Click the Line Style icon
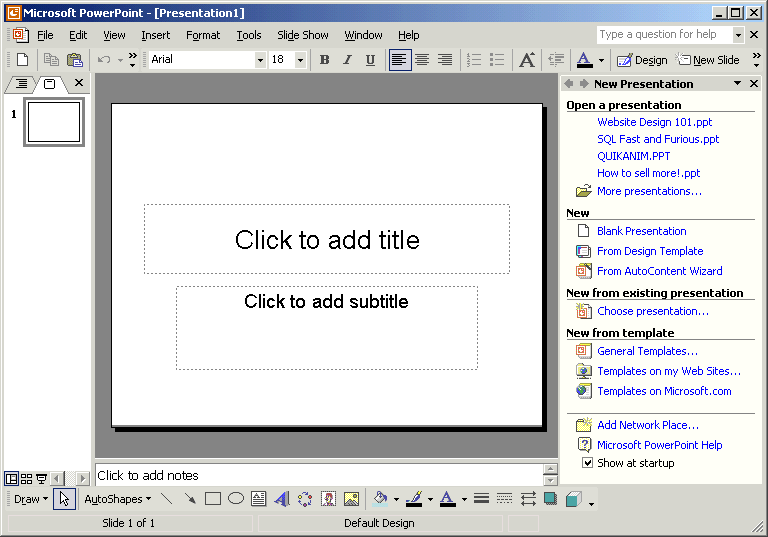 coord(481,499)
